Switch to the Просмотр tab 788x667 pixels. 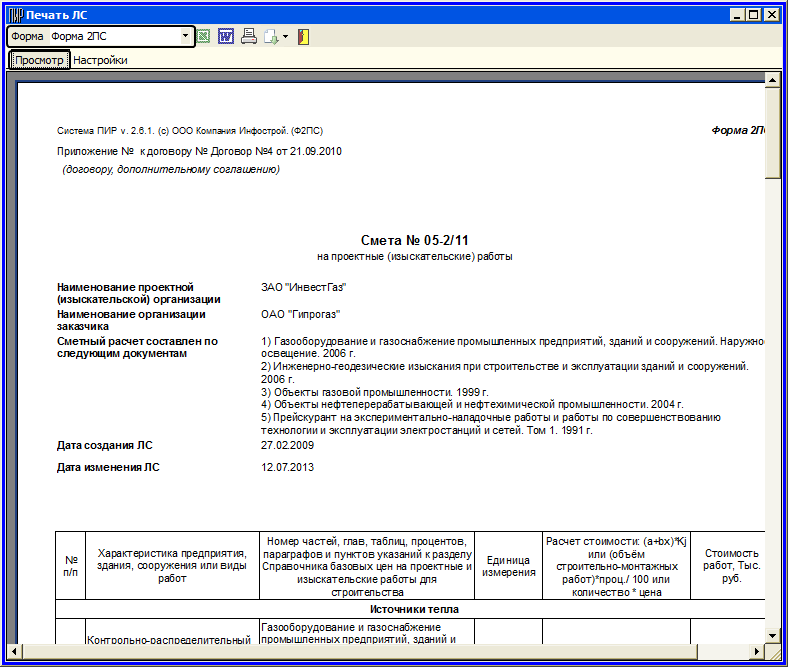pos(39,60)
